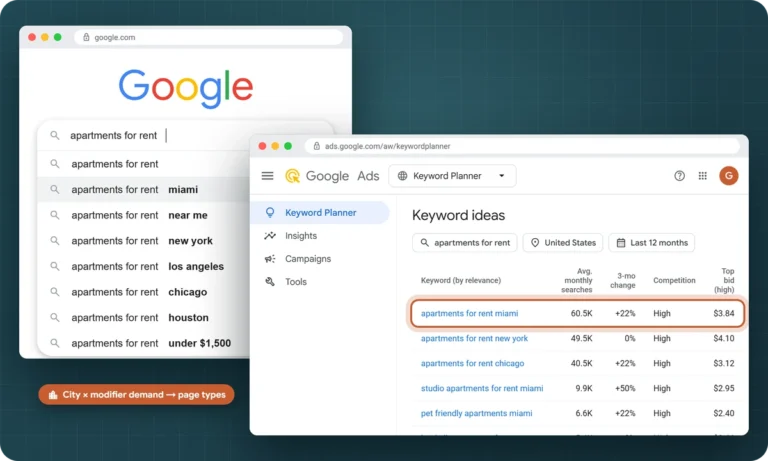Click the +50% three-month change value
This screenshot has height=461, width=768.
click(x=625, y=388)
